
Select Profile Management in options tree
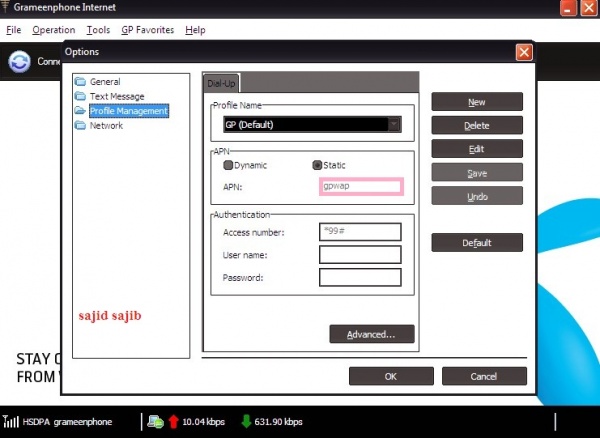click(129, 111)
